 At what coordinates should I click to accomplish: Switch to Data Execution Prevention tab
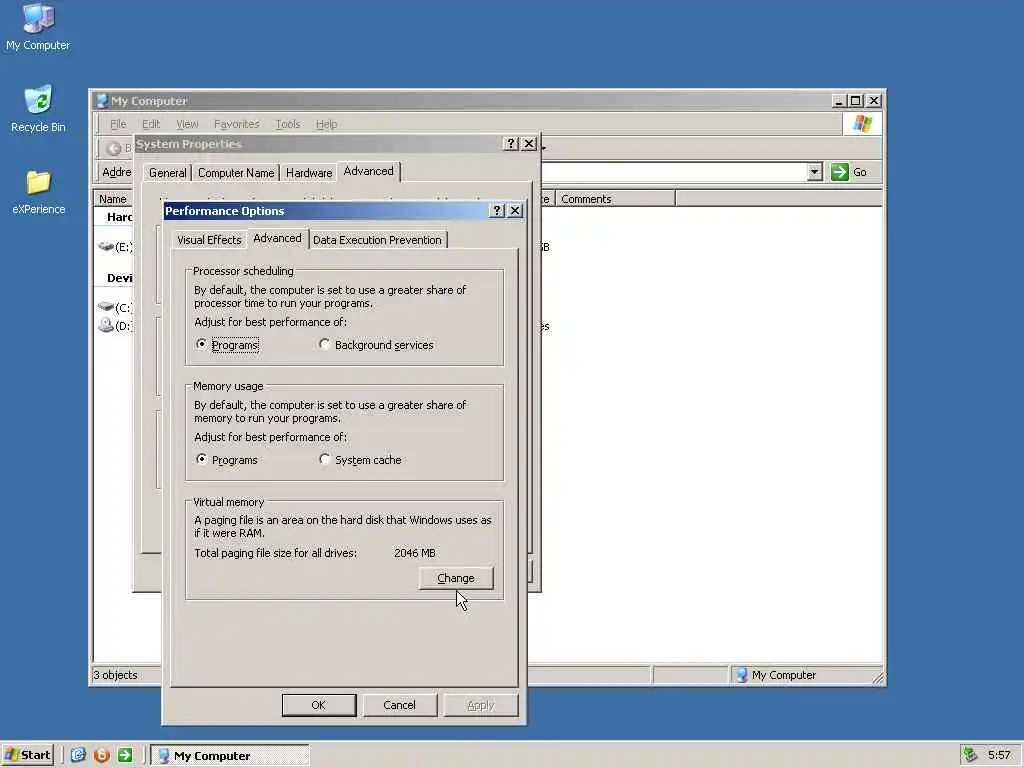(x=377, y=240)
